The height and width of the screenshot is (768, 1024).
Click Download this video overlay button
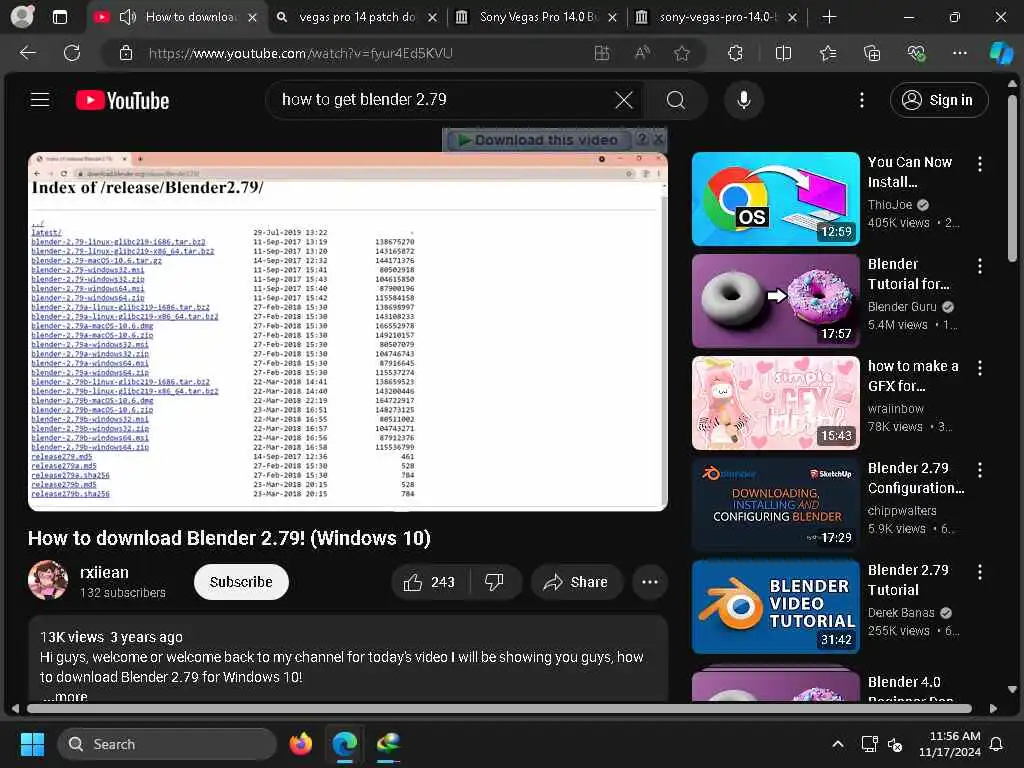(538, 140)
